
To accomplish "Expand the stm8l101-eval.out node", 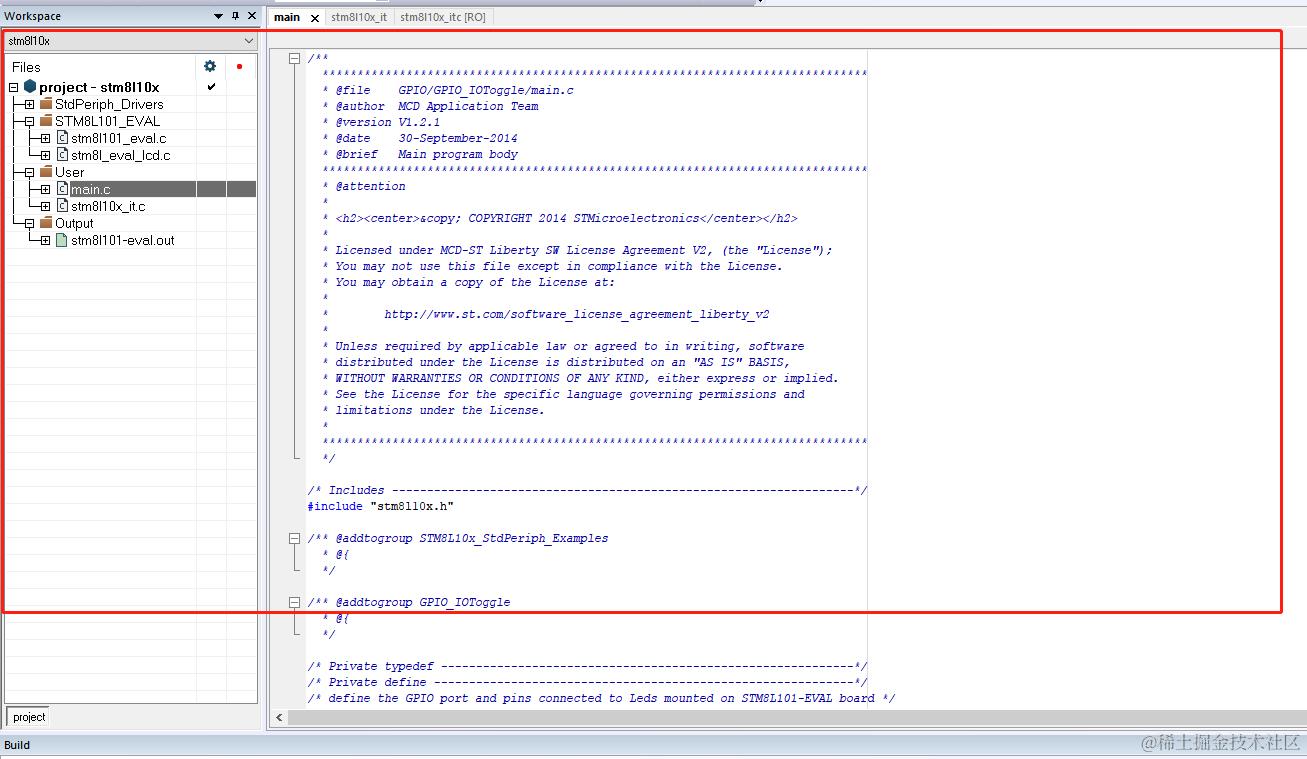I will 45,241.
